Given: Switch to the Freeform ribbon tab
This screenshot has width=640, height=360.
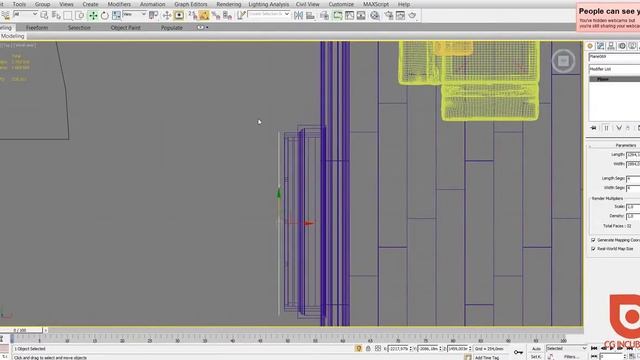Looking at the screenshot, I should click(37, 28).
